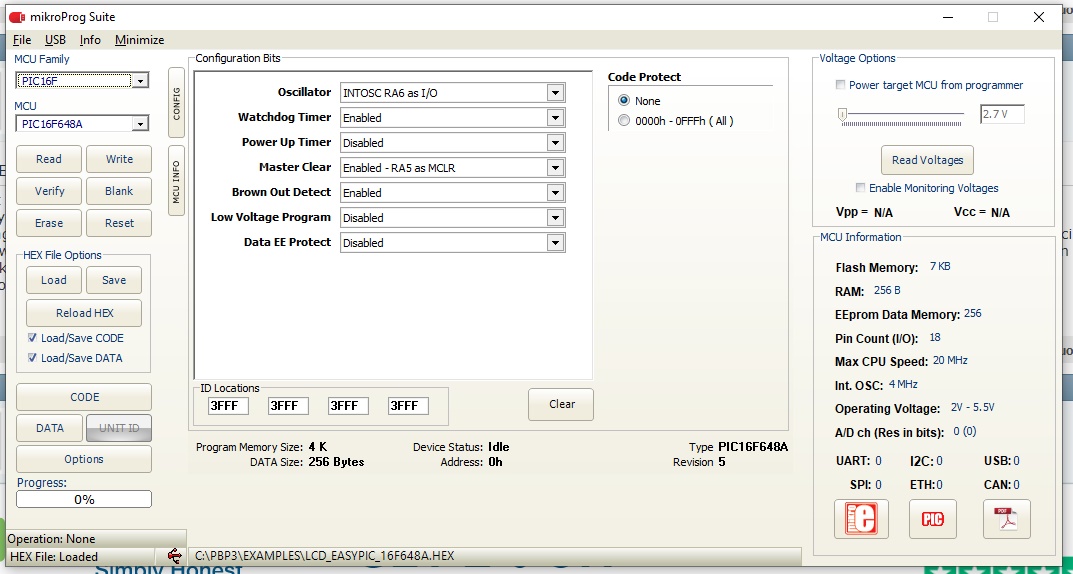Viewport: 1073px width, 574px height.
Task: Click the red PIC icon button
Action: [933, 519]
